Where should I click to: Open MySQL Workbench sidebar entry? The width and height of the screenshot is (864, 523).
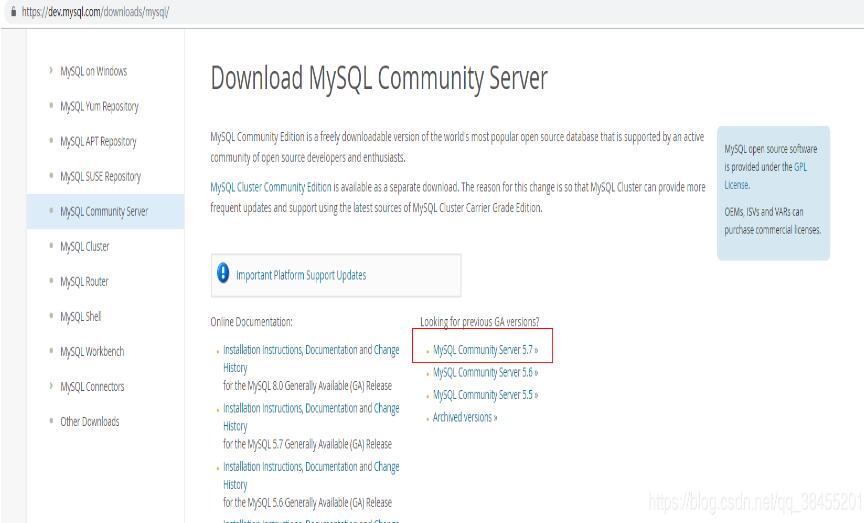(92, 352)
